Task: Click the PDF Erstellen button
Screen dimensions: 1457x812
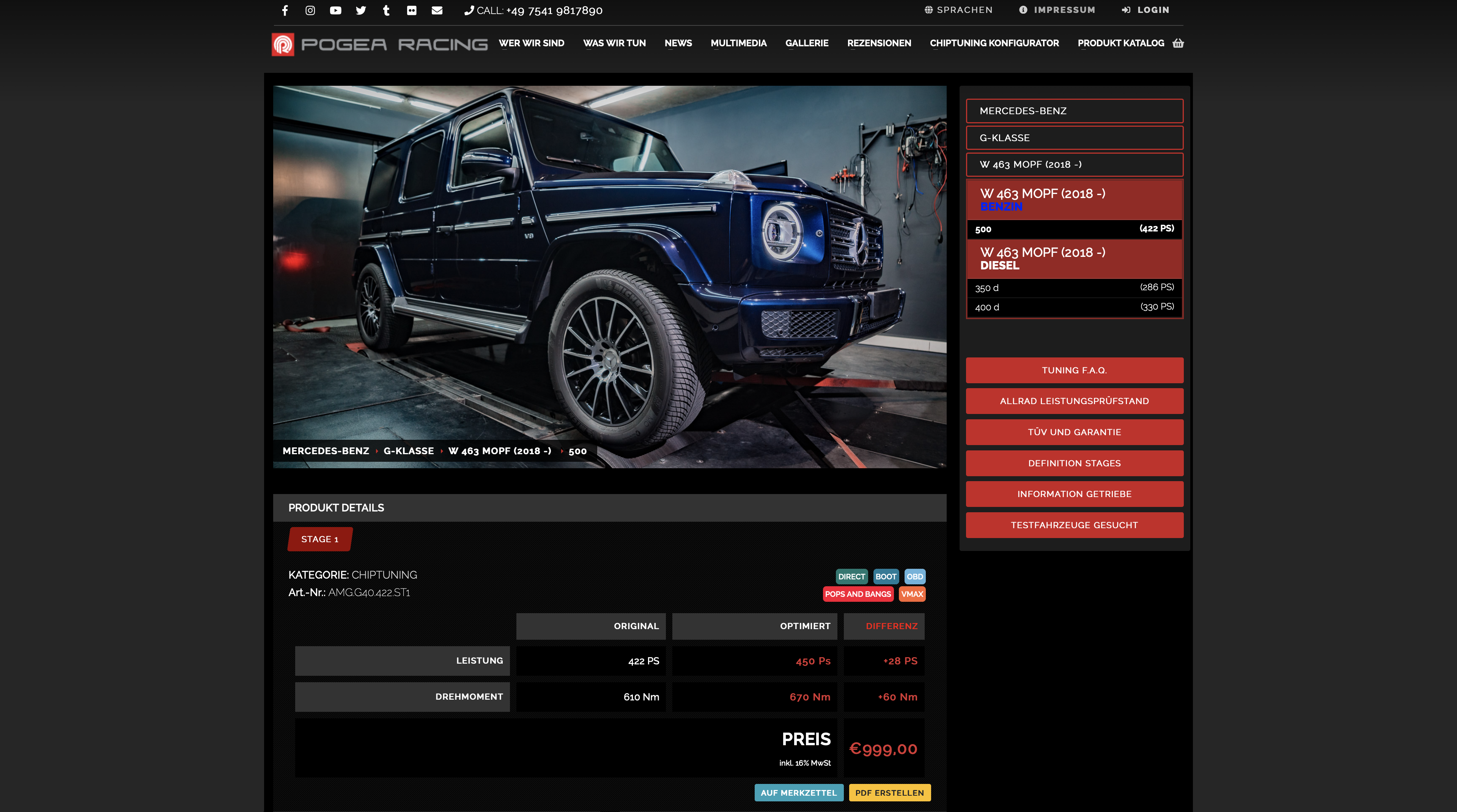Action: coord(889,793)
